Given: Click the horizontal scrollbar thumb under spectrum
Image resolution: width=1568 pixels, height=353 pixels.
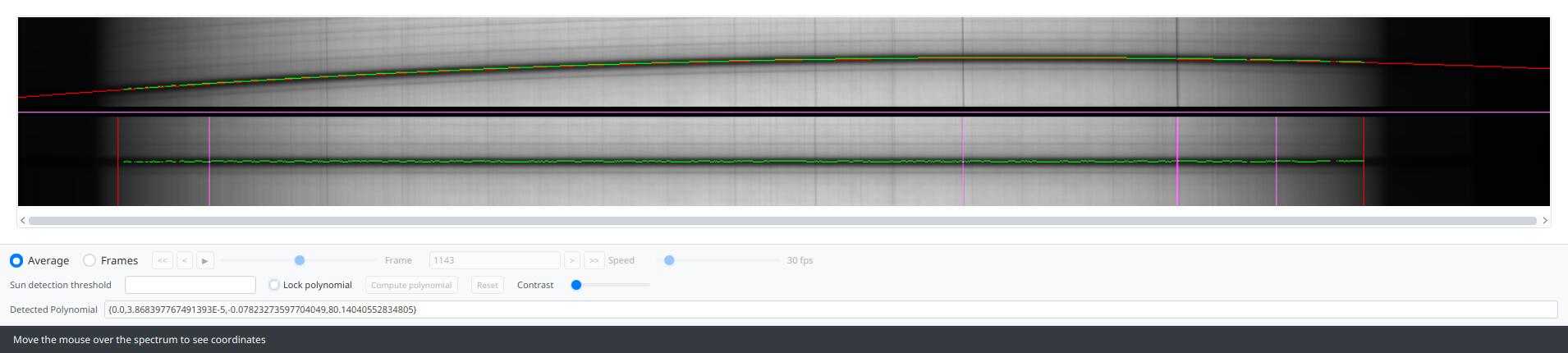Looking at the screenshot, I should pos(782,220).
